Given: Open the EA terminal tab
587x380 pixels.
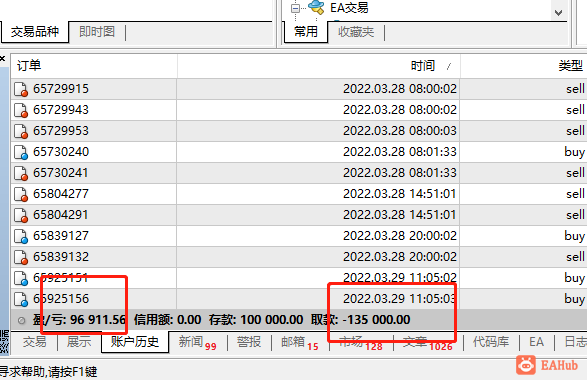Looking at the screenshot, I should [x=536, y=342].
